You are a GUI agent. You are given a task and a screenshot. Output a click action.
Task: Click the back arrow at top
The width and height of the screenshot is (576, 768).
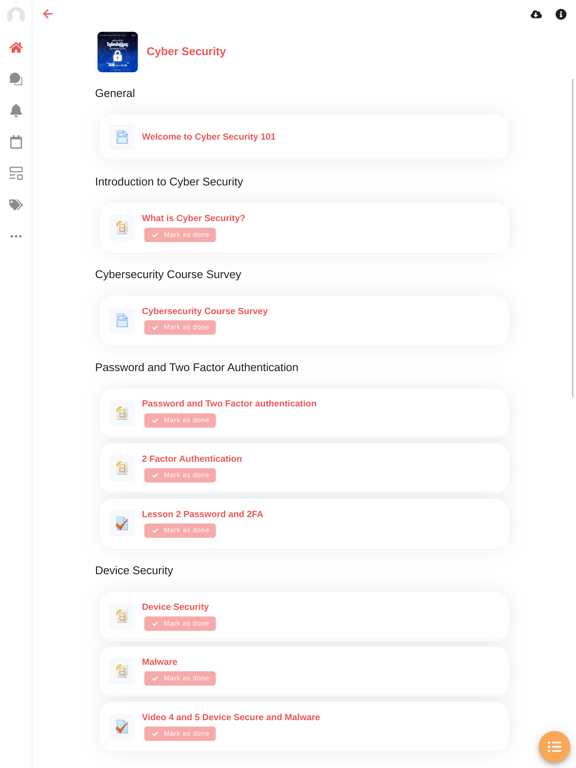point(48,14)
